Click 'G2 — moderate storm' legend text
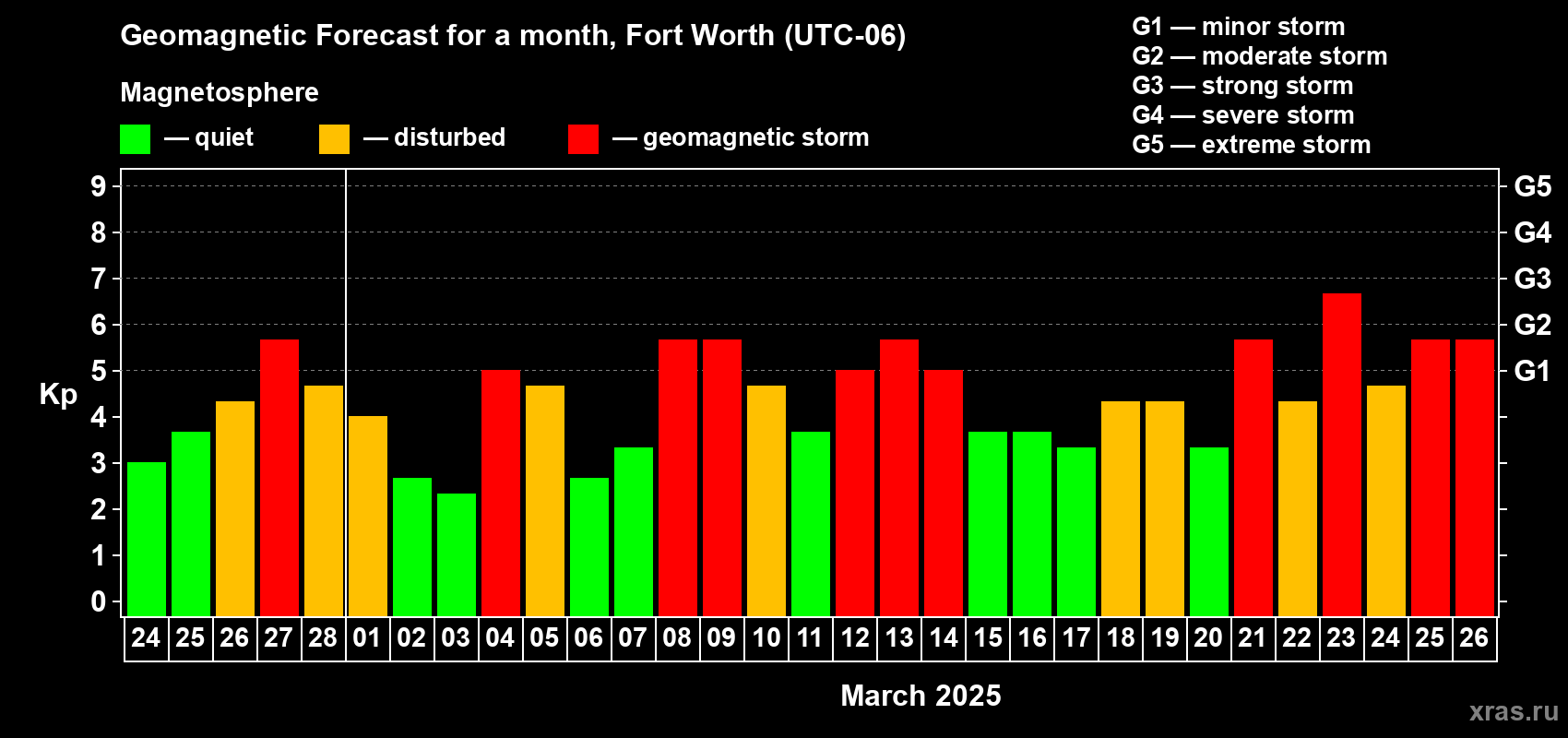This screenshot has height=738, width=1568. pyautogui.click(x=1260, y=56)
